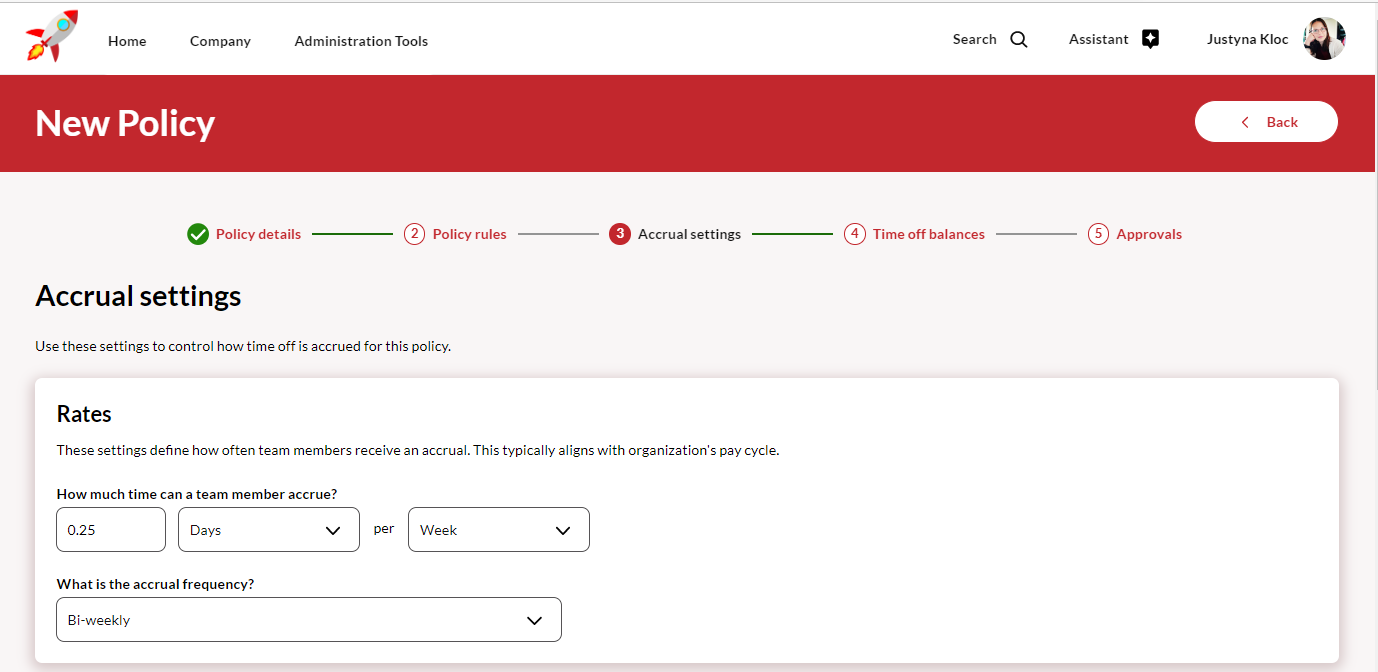Click the rocket logo icon

51,37
